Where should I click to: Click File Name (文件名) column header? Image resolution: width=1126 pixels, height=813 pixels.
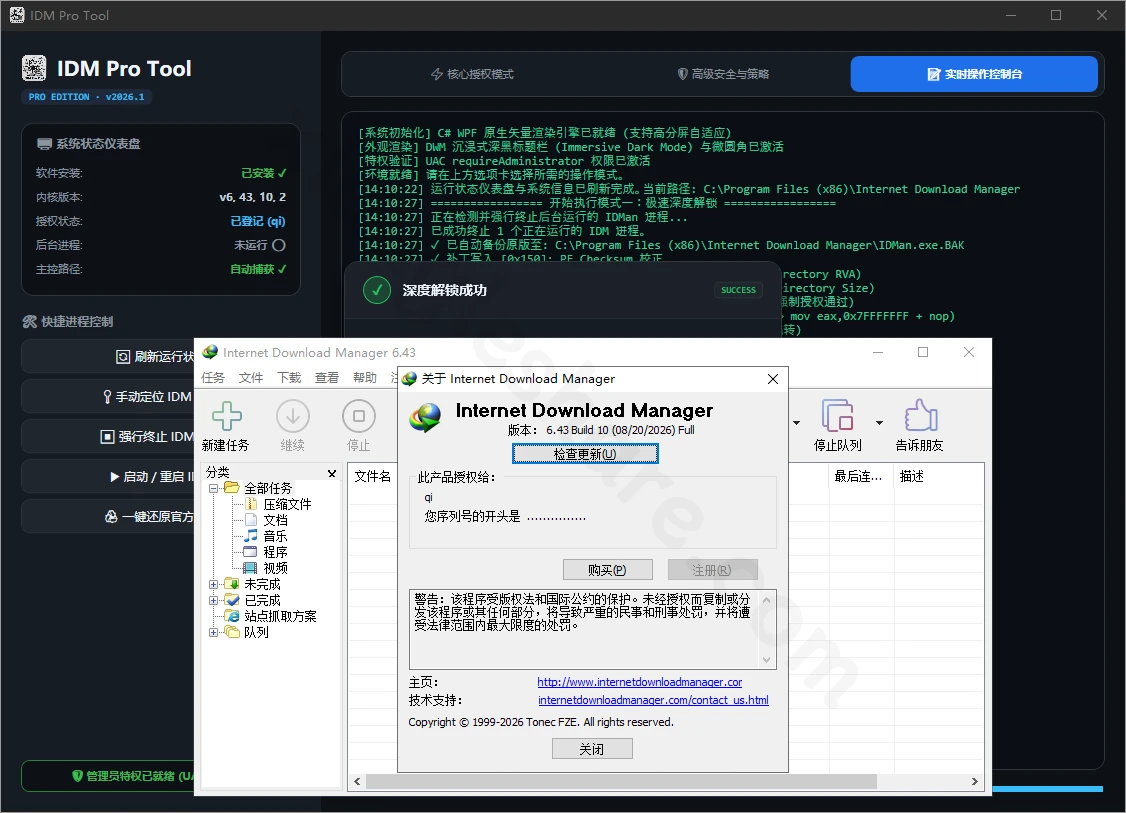click(373, 476)
